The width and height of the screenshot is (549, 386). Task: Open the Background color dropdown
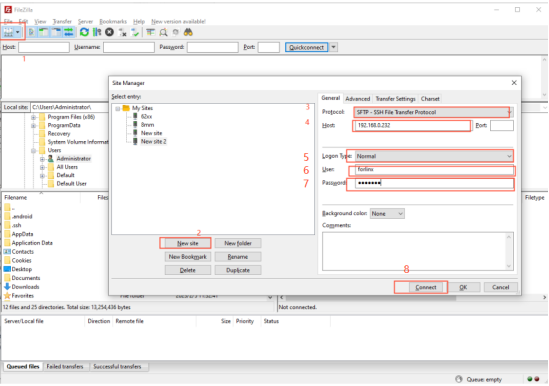click(x=387, y=213)
